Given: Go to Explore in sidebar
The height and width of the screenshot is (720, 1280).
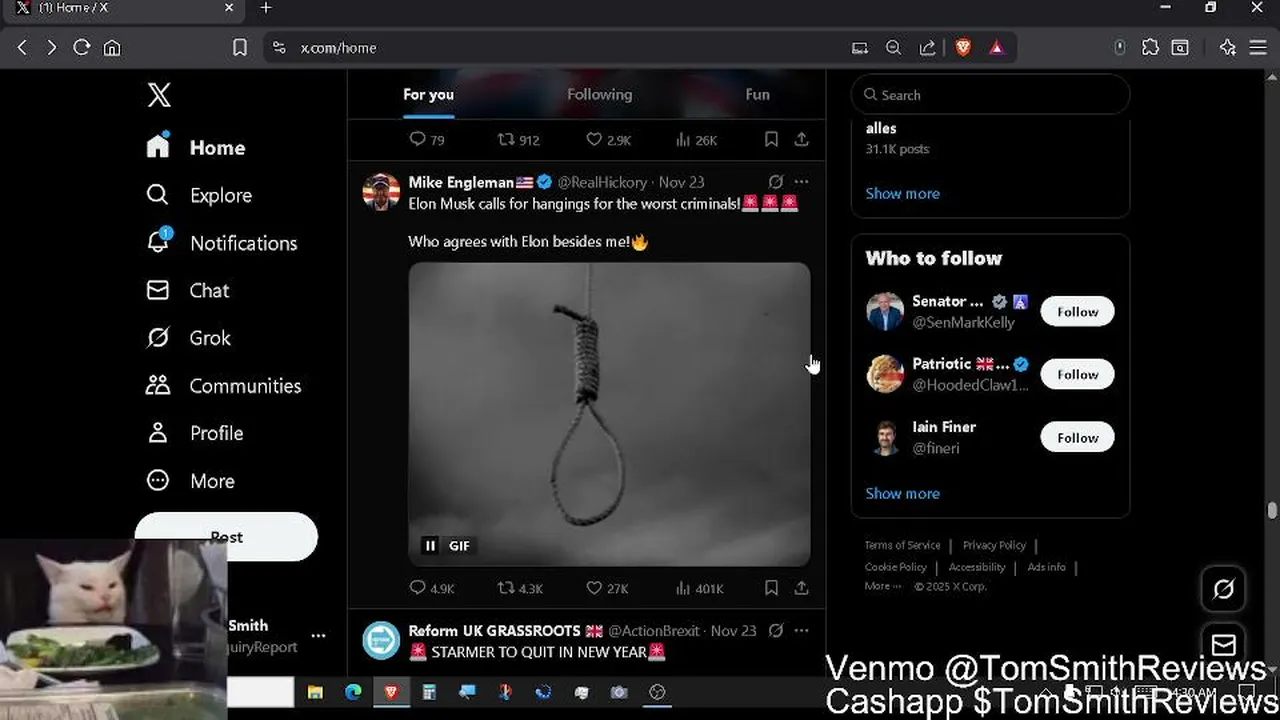Looking at the screenshot, I should (199, 195).
